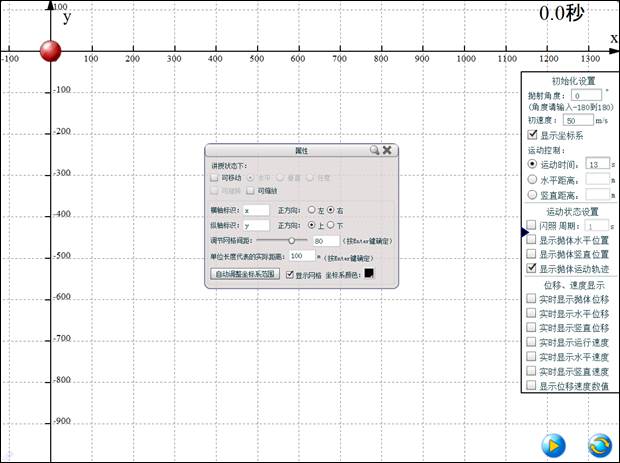
Task: Select 下 for vertical axis positive direction
Action: click(x=331, y=226)
